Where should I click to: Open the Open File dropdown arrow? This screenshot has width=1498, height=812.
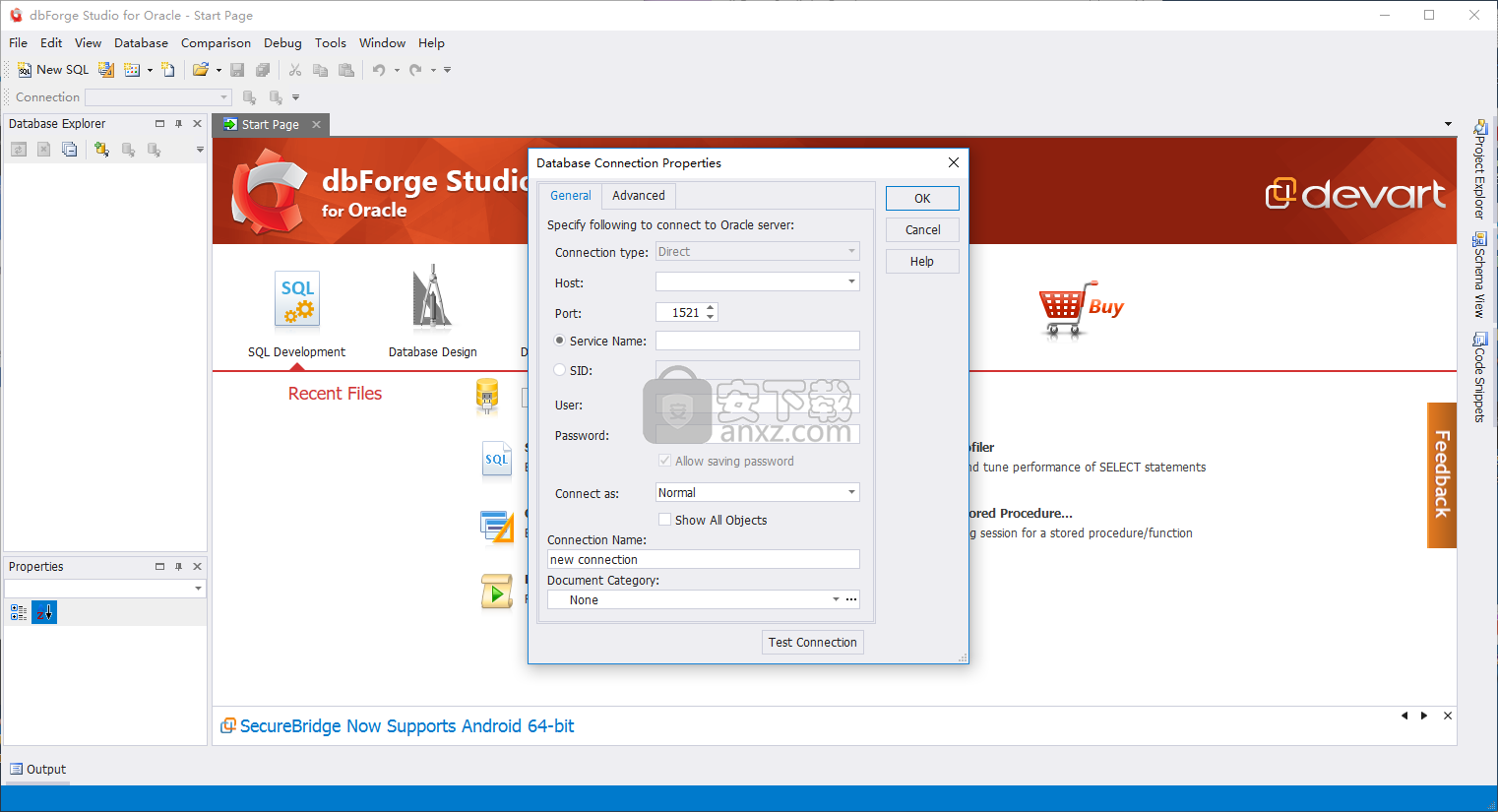pyautogui.click(x=218, y=70)
